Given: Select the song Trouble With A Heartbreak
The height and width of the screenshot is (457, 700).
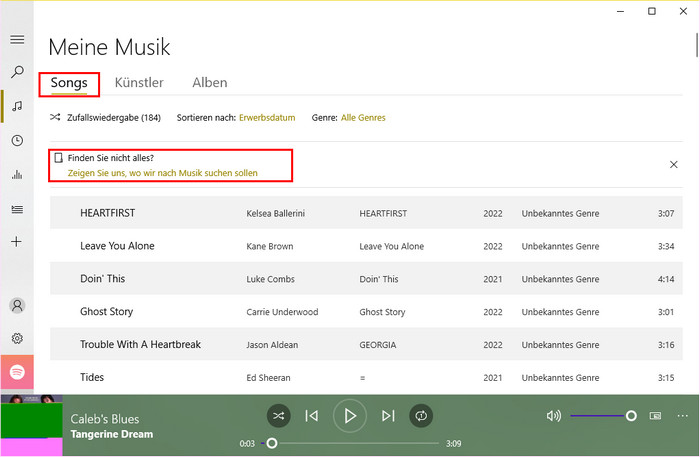Looking at the screenshot, I should (x=140, y=345).
